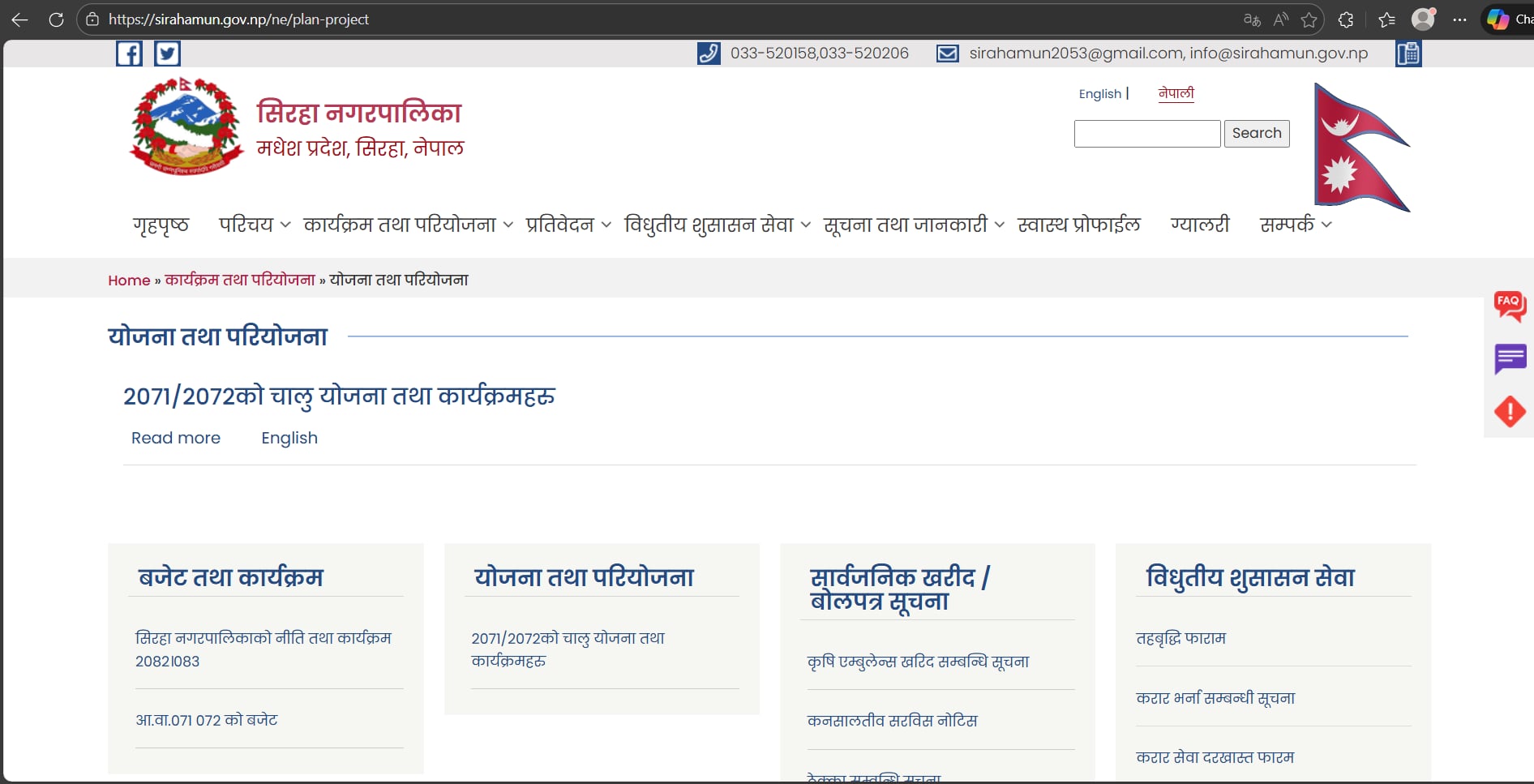The height and width of the screenshot is (784, 1534).
Task: Expand the प्रतिवेदन dropdown menu
Action: coord(568,225)
